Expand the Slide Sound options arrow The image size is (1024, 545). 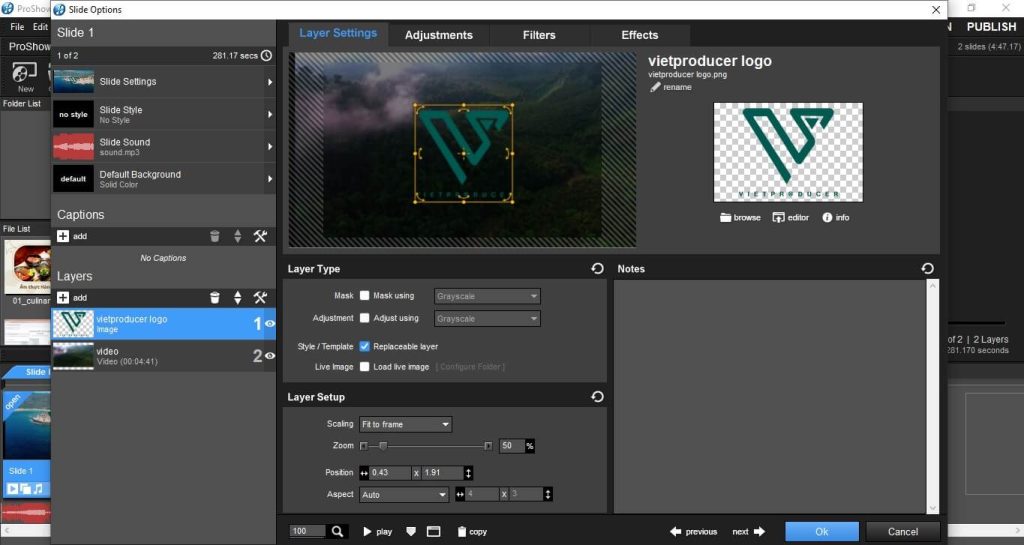tap(270, 147)
